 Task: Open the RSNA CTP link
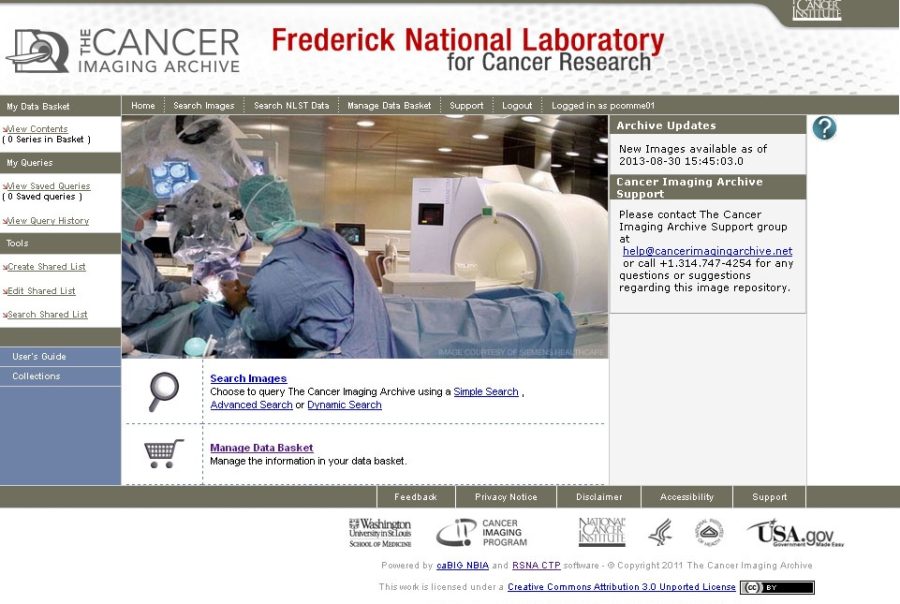pyautogui.click(x=536, y=566)
